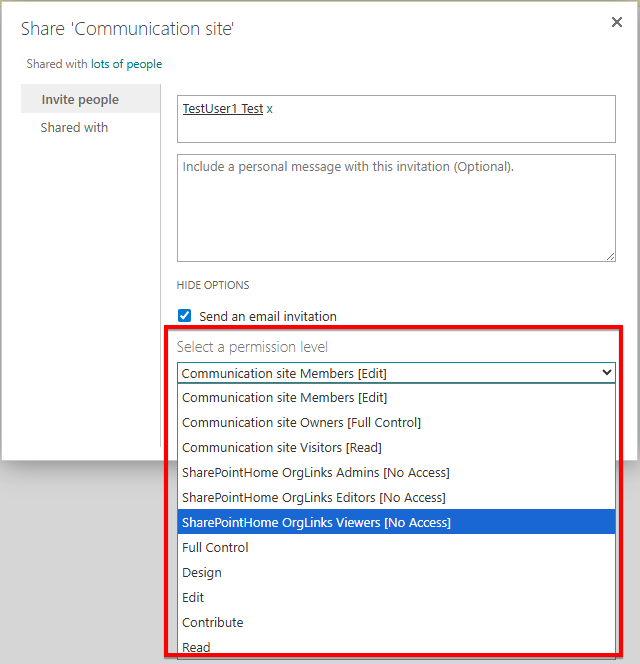Remove TestUser1 Test with the x
The image size is (640, 664).
tap(269, 109)
